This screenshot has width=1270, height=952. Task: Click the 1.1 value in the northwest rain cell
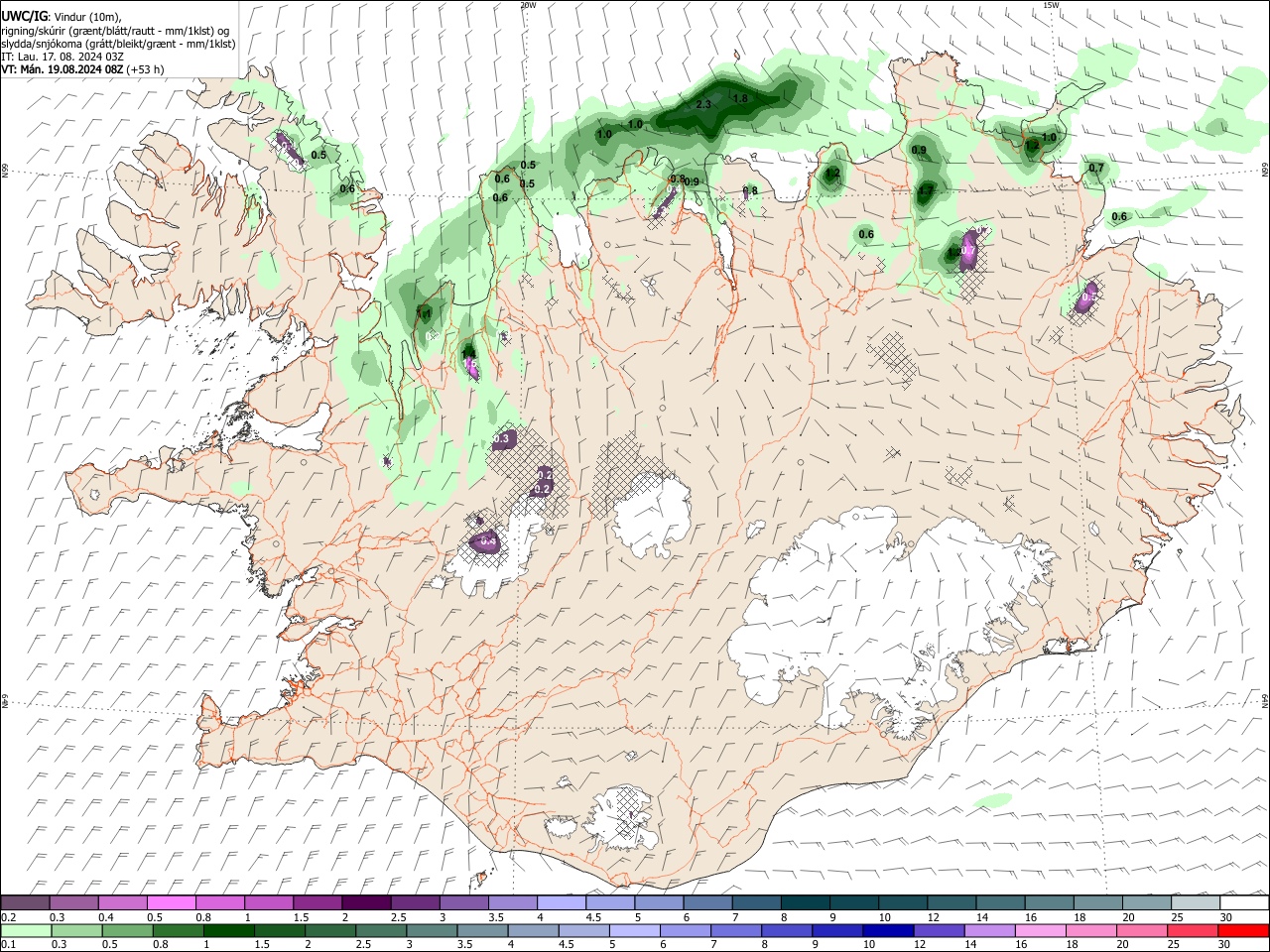point(425,313)
